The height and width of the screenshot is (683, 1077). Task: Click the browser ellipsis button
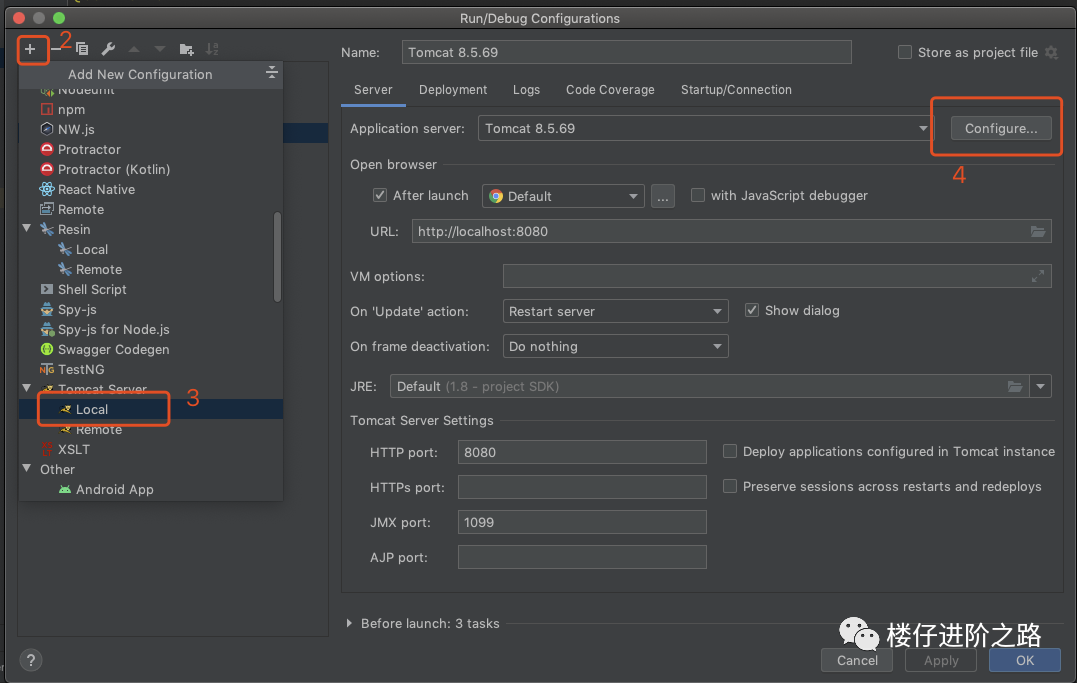[x=662, y=197]
